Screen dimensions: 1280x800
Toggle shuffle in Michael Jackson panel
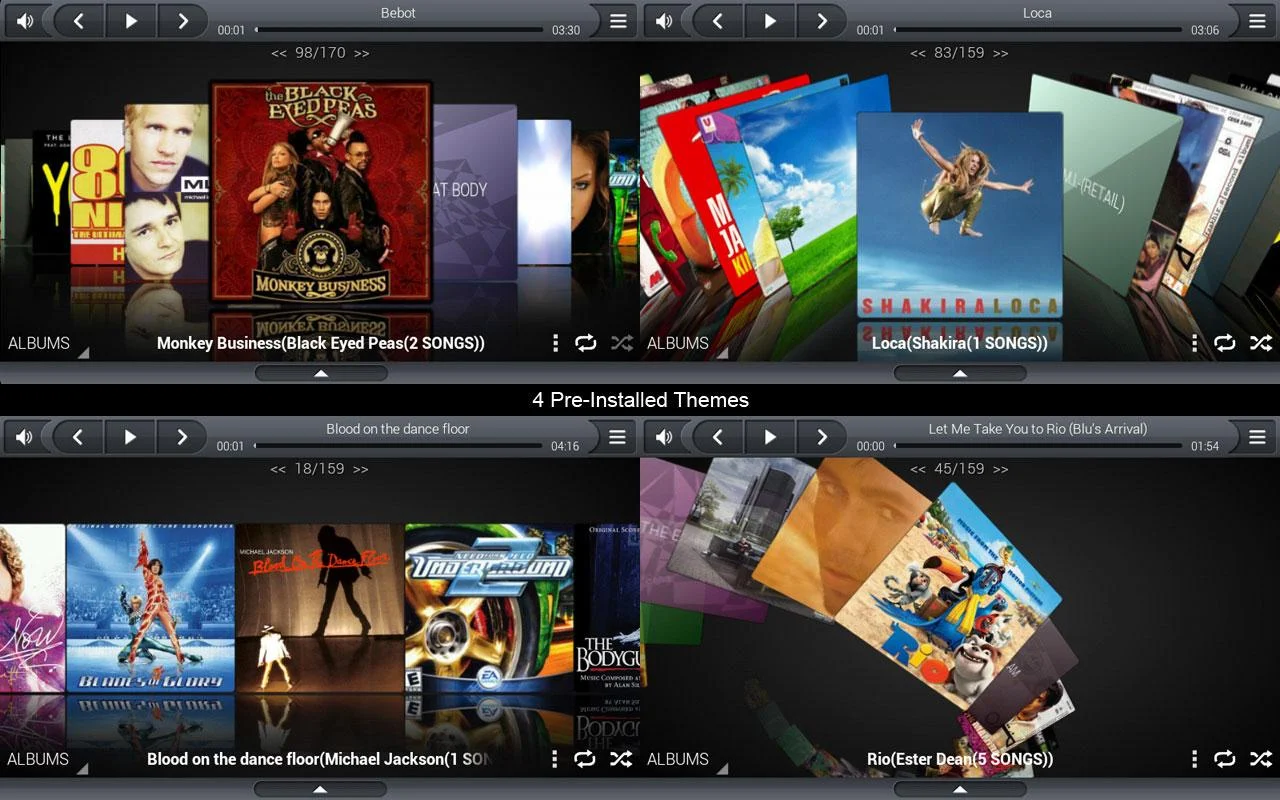point(621,759)
